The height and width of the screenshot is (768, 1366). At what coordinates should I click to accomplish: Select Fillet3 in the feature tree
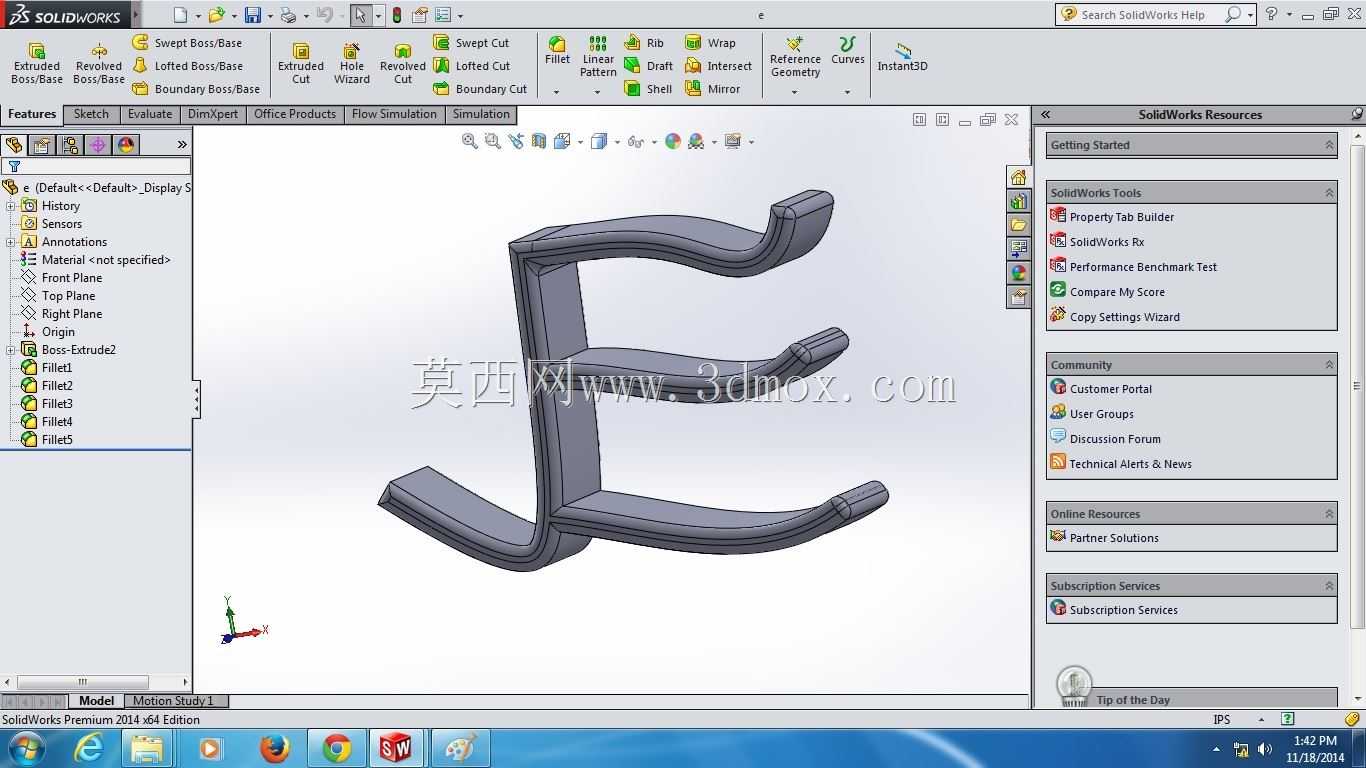[57, 404]
